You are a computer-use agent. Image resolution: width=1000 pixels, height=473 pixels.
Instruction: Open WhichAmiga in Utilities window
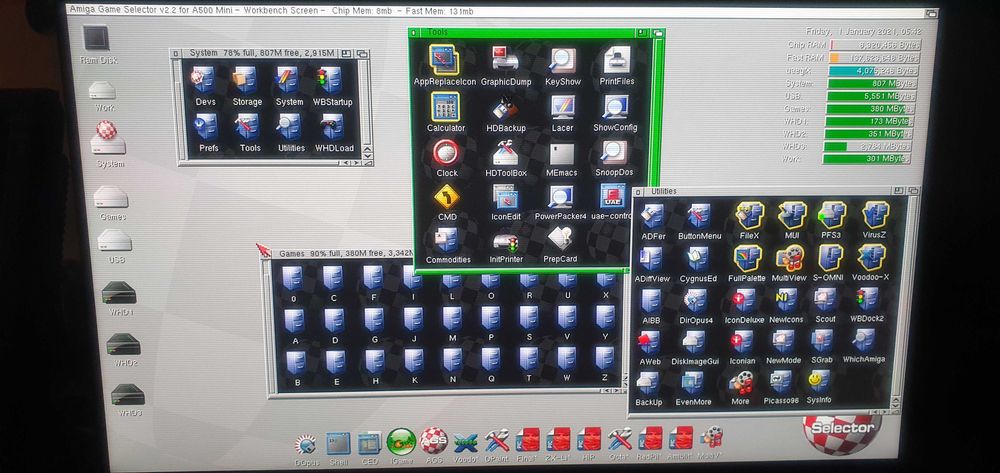click(864, 340)
